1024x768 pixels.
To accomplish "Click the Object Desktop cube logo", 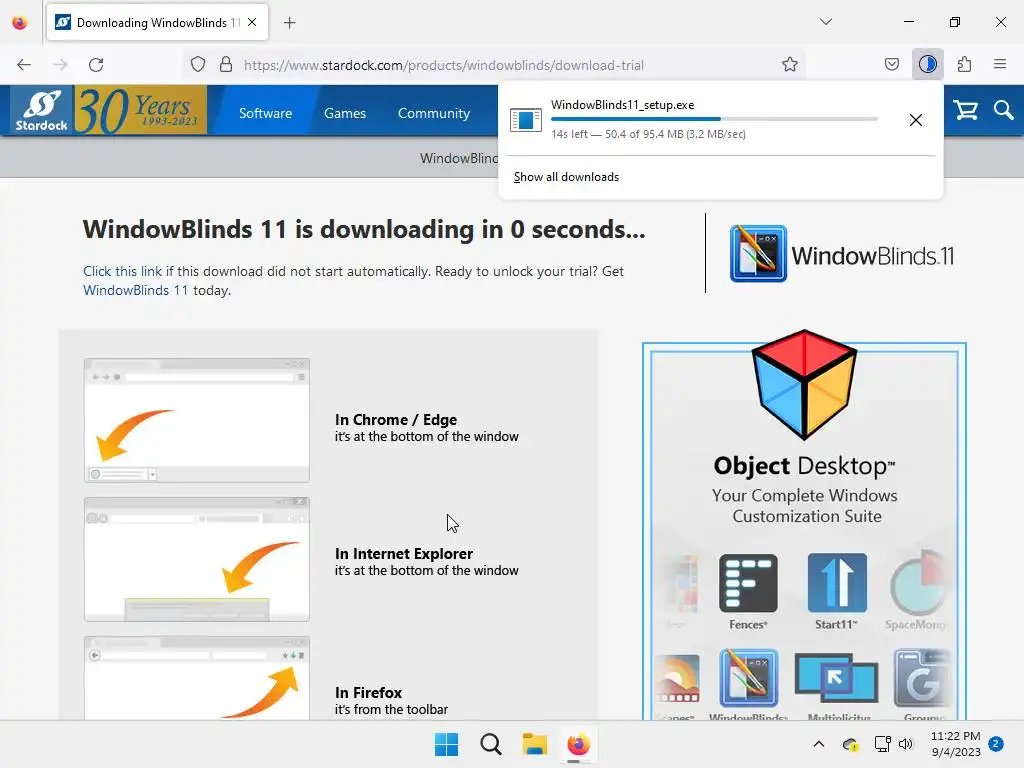I will 804,384.
